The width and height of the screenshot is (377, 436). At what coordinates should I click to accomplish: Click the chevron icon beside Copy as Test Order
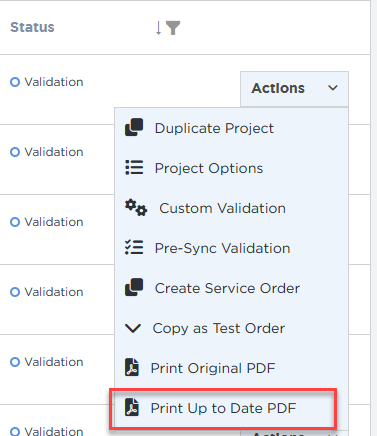[x=133, y=328]
